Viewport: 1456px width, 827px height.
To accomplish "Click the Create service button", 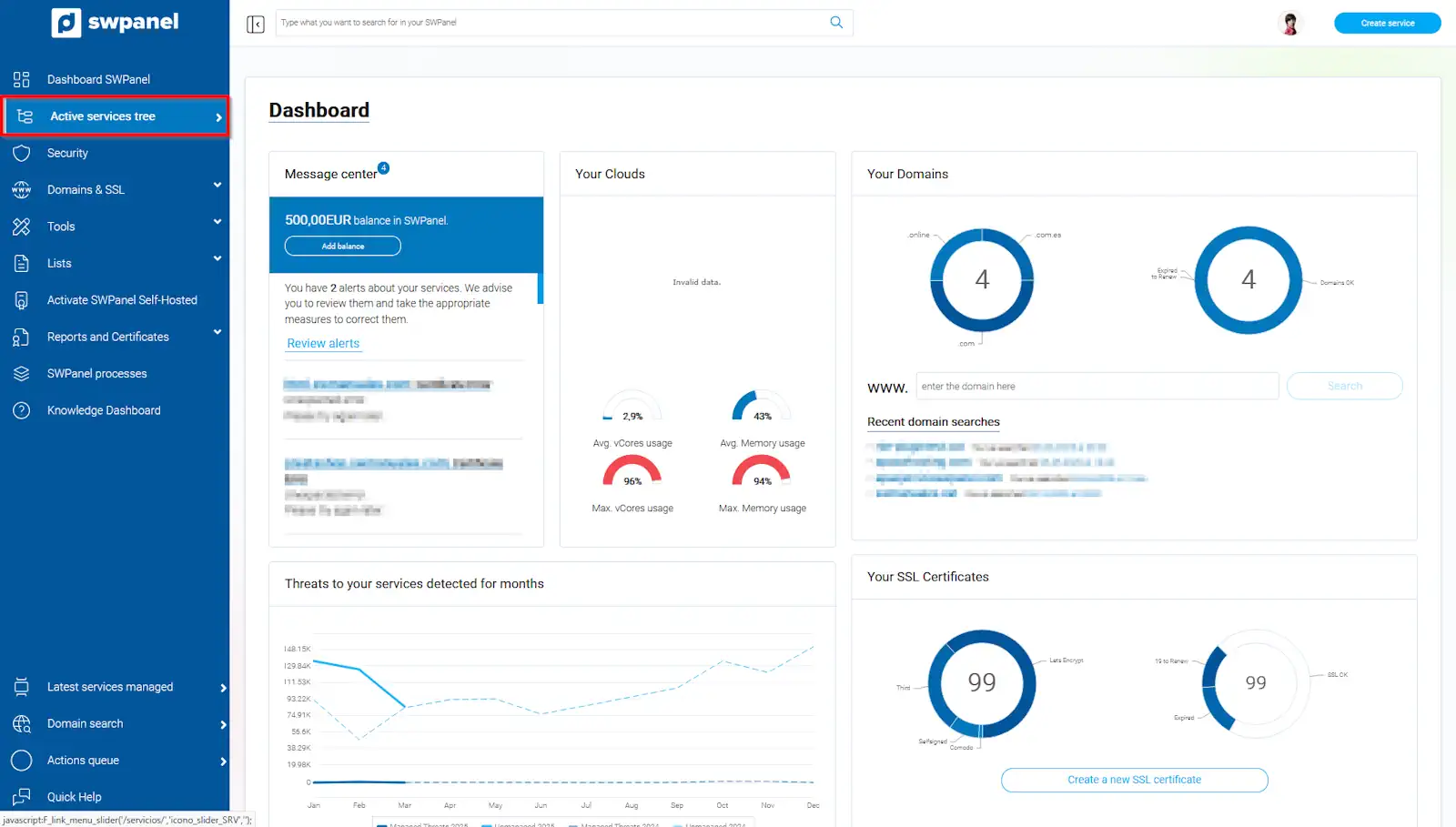I will point(1387,23).
